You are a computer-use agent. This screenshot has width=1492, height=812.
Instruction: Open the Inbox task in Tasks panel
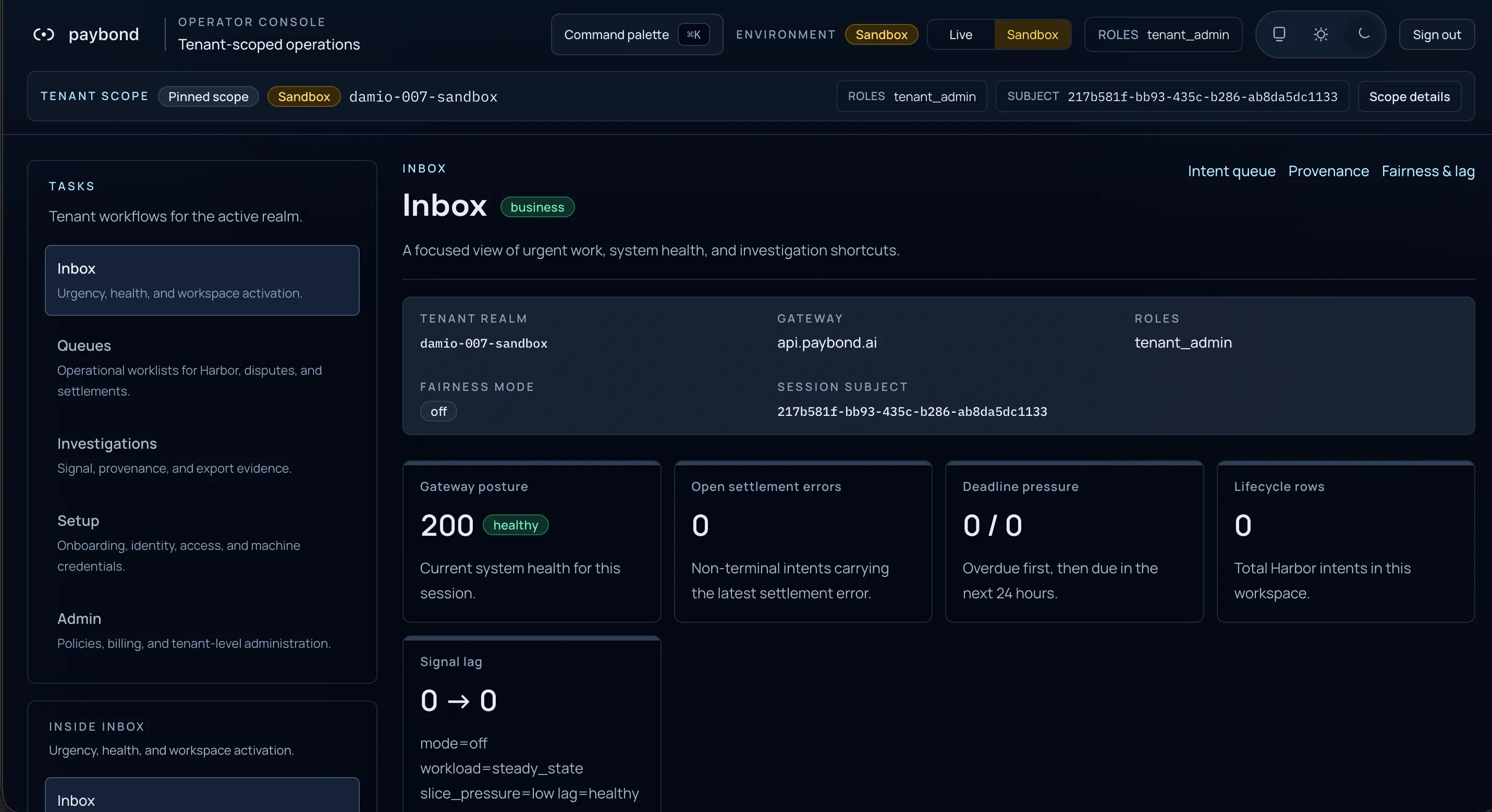coord(202,280)
